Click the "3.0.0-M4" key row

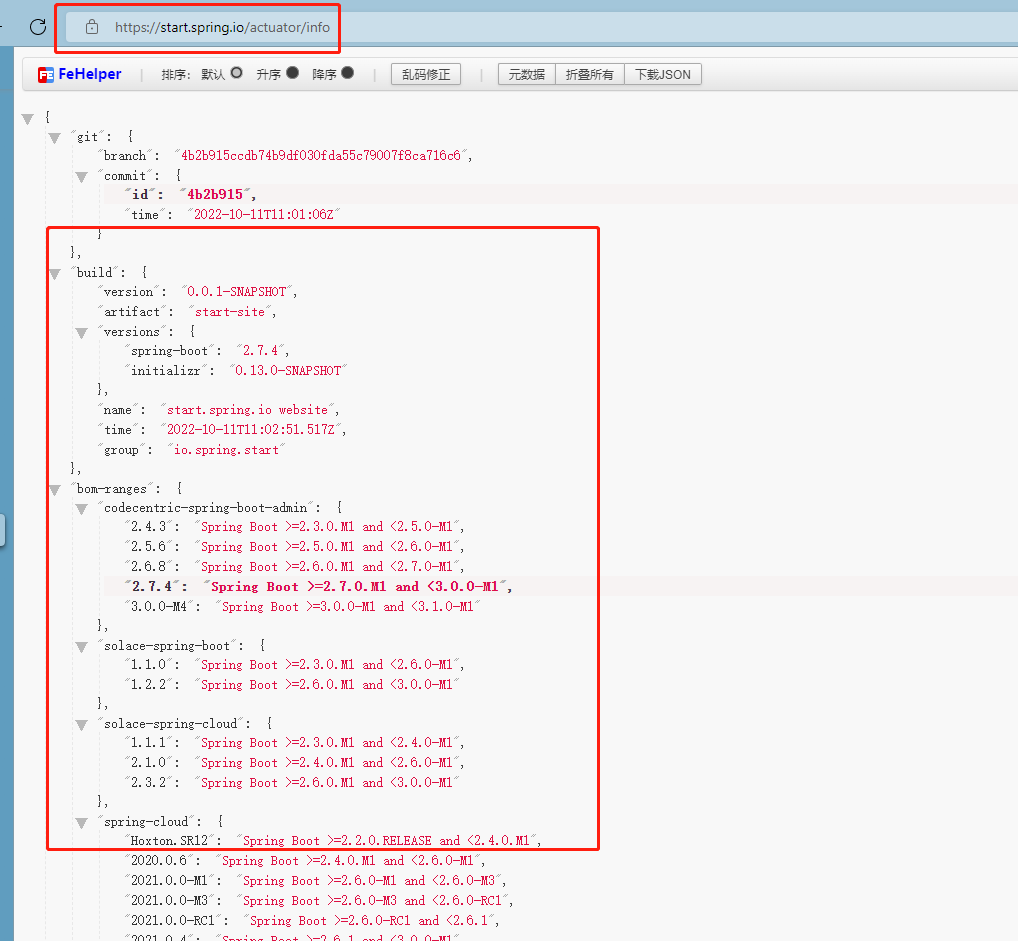159,607
